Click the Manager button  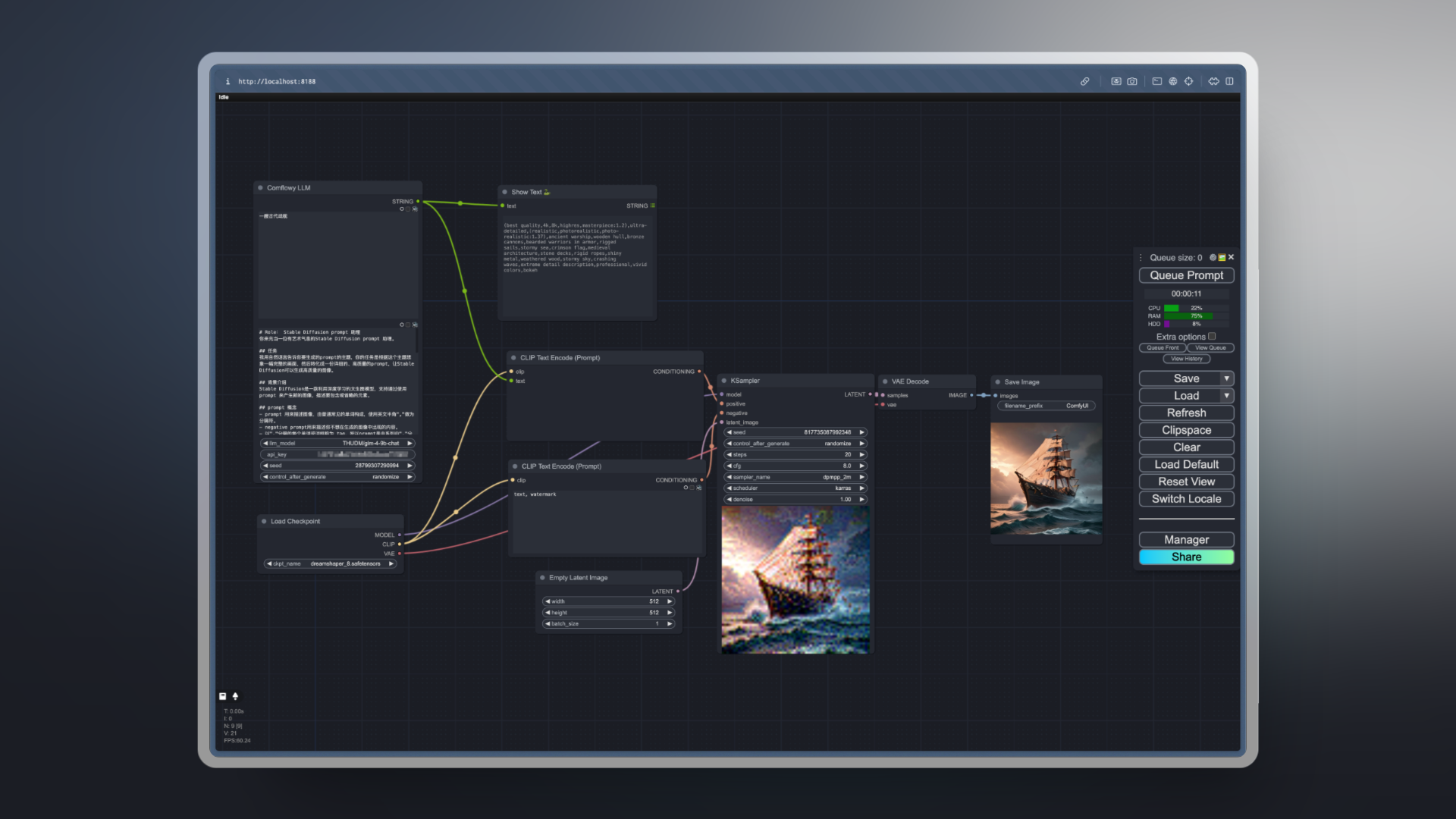[1186, 540]
